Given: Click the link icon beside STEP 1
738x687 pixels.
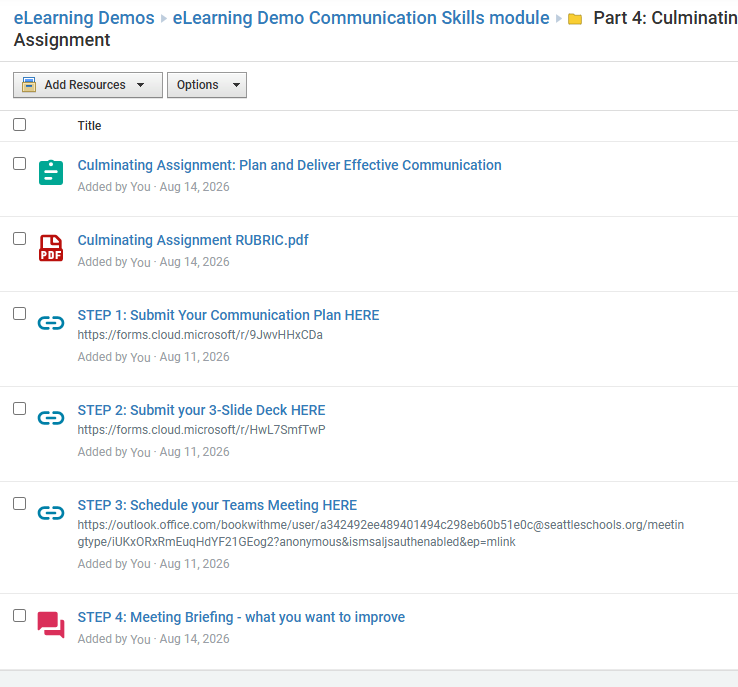Looking at the screenshot, I should coord(51,323).
